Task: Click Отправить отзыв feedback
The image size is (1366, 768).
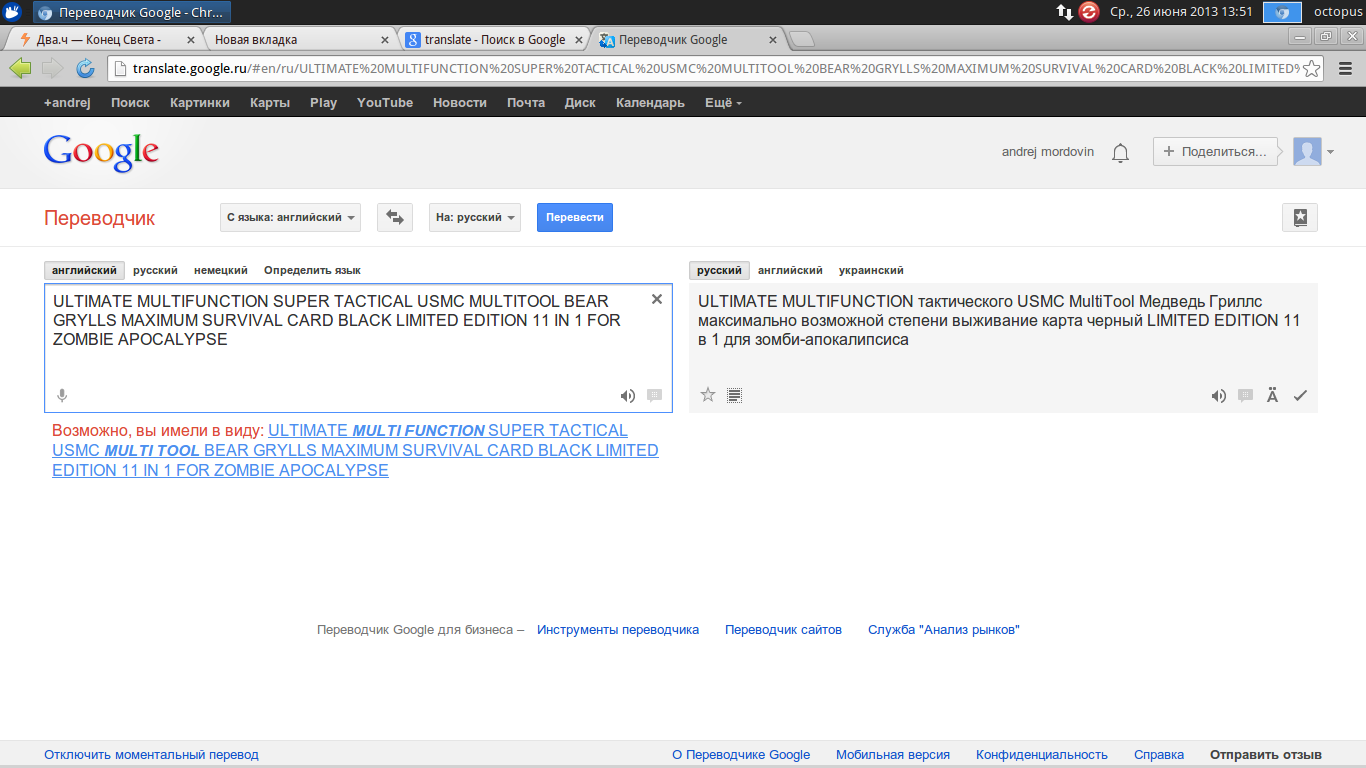Action: [1266, 755]
